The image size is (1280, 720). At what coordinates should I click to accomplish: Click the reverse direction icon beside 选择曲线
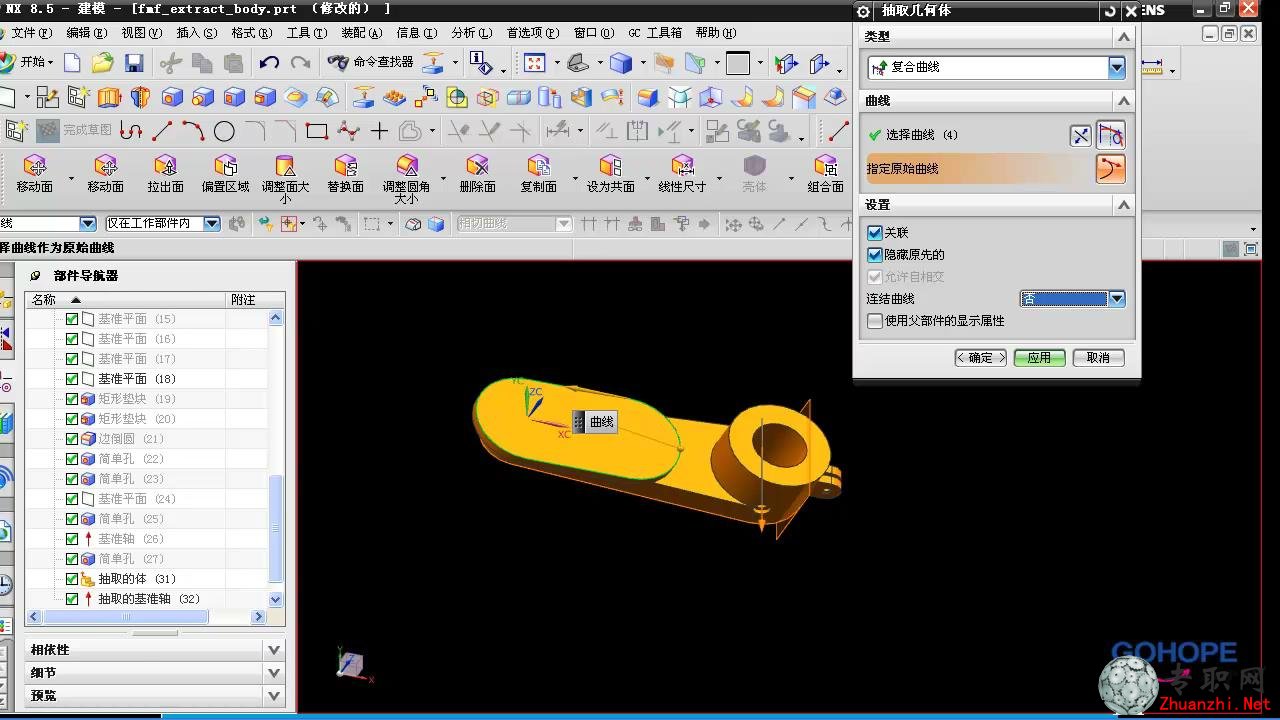[1081, 135]
